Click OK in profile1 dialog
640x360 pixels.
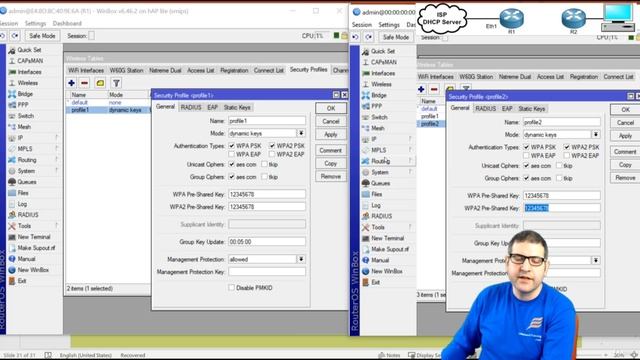[x=331, y=108]
